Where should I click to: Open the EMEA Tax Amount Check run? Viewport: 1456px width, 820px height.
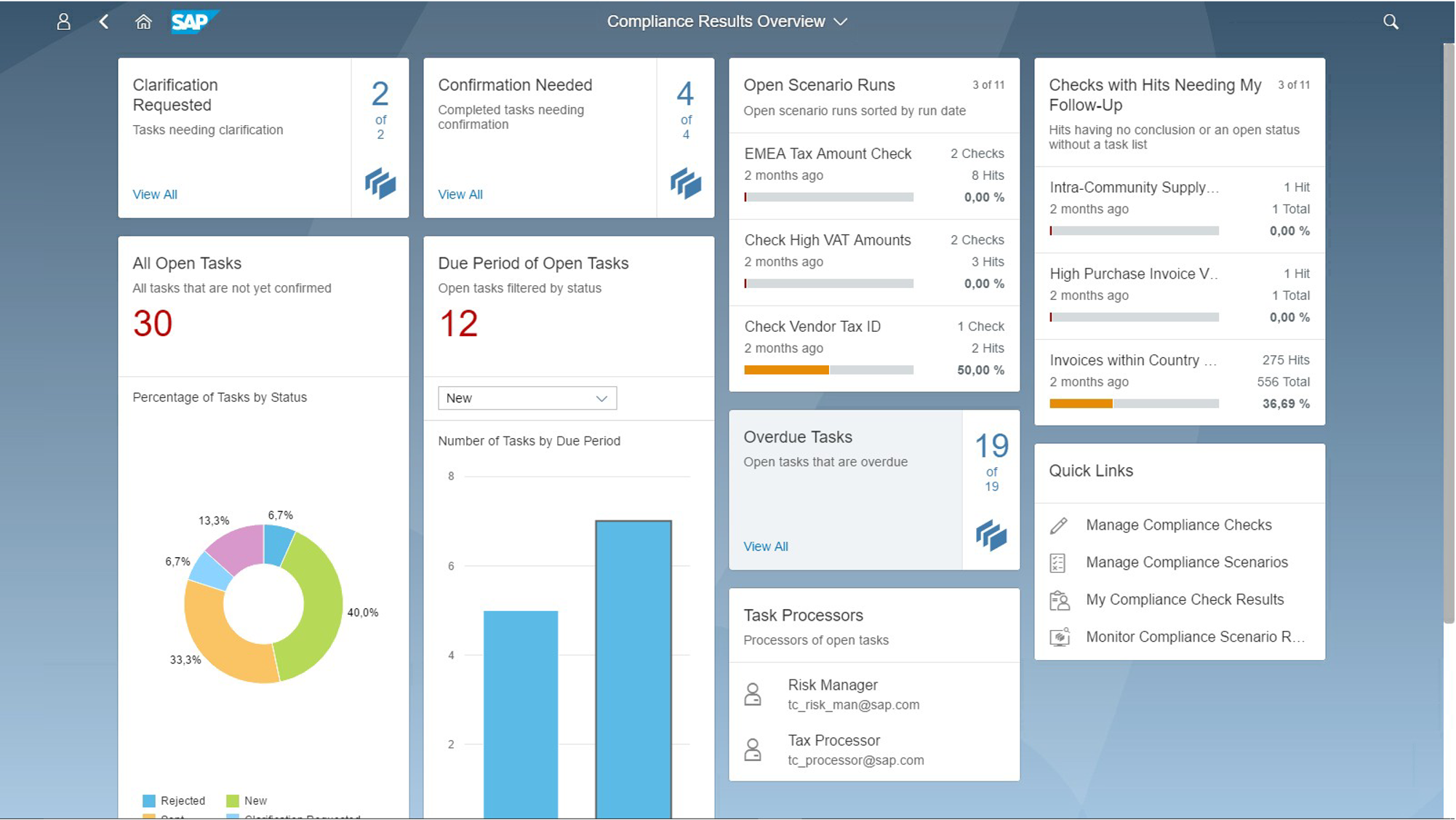[874, 176]
